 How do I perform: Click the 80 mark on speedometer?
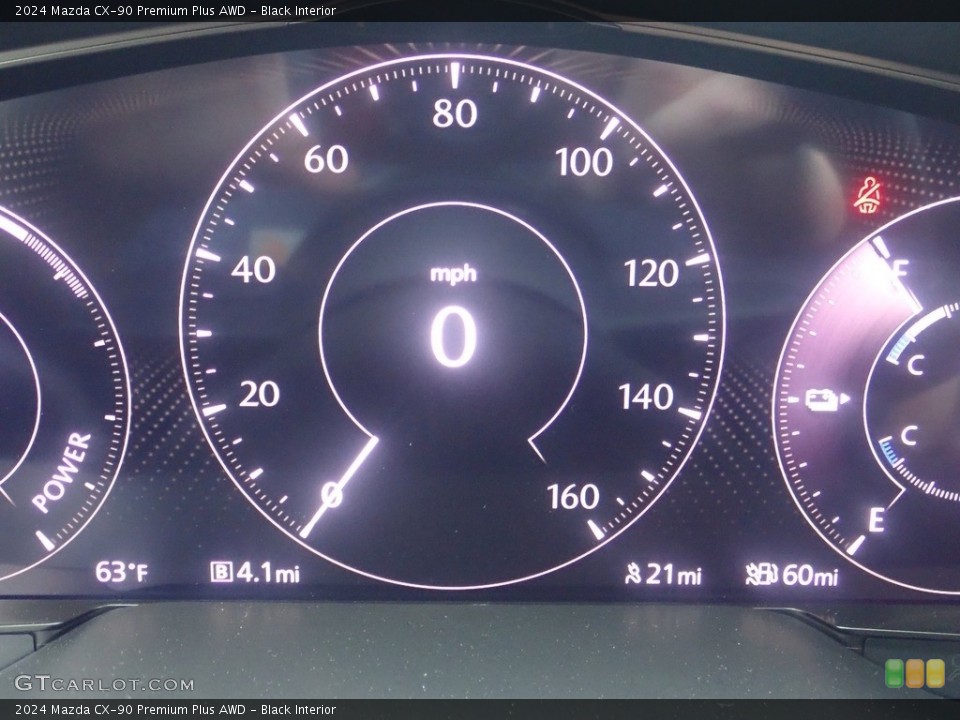coord(454,113)
